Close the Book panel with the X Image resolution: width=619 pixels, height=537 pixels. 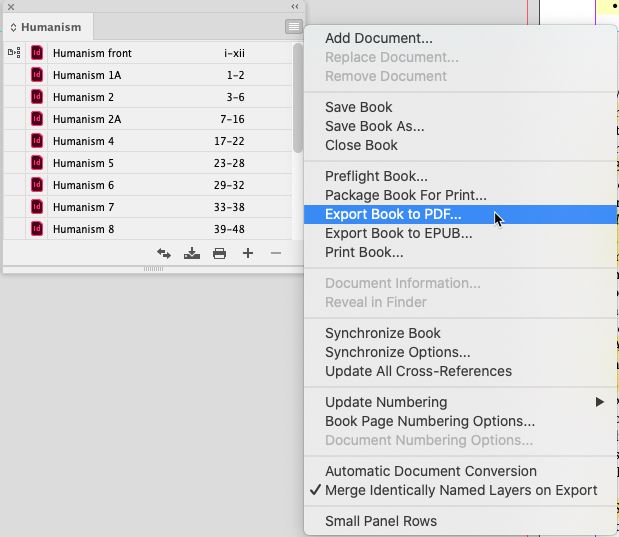point(11,7)
